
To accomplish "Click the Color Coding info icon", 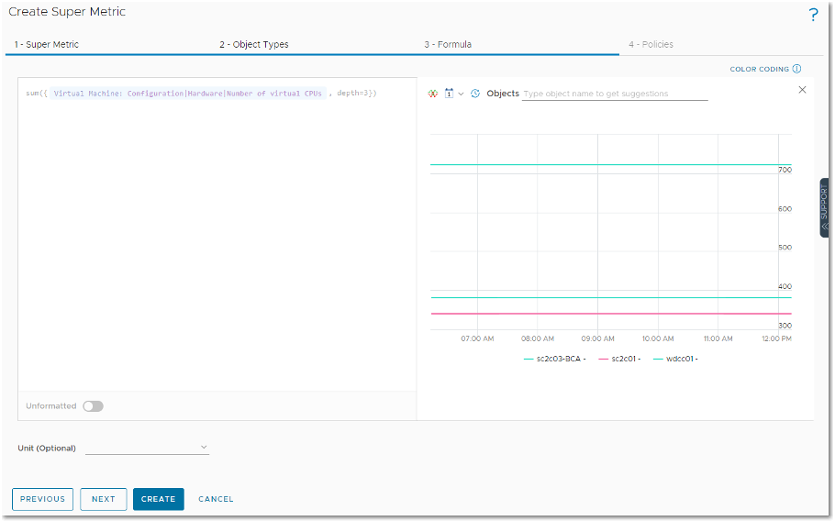I will [797, 69].
